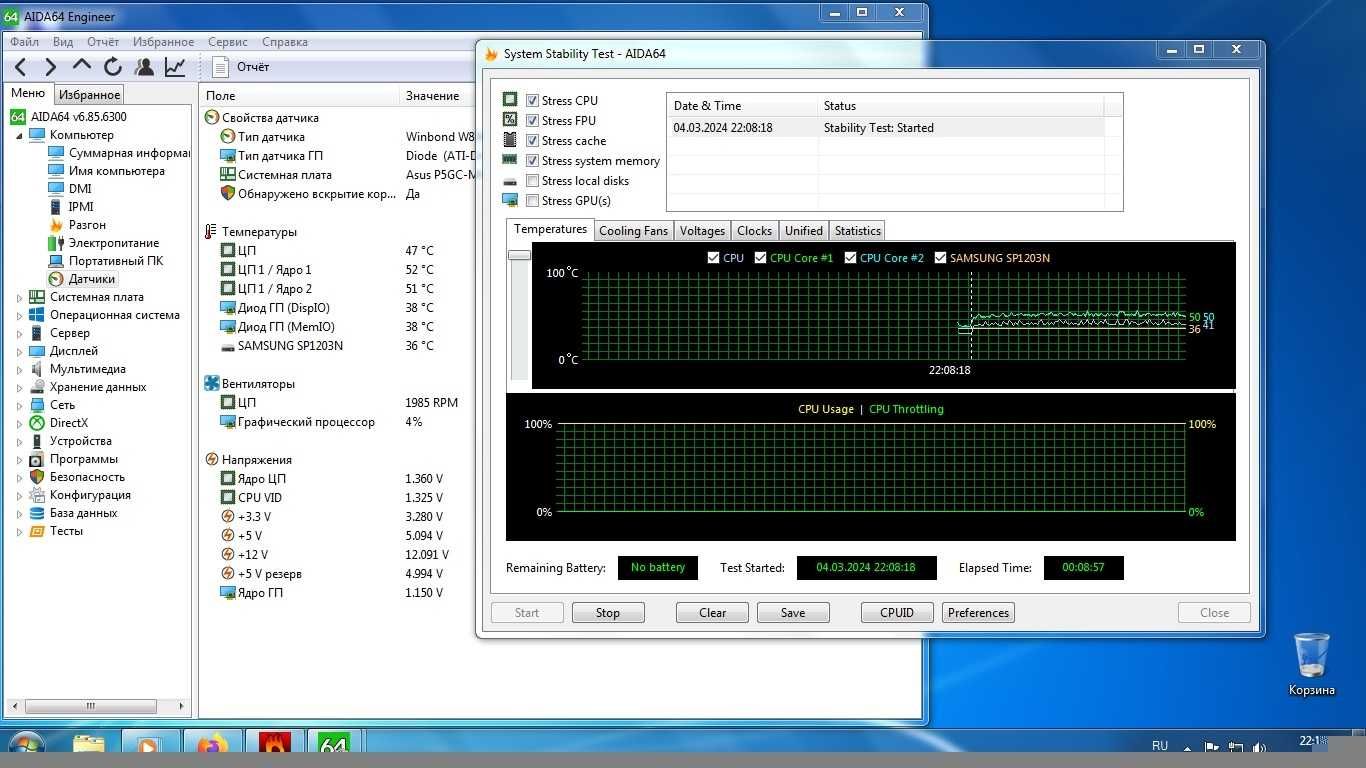Click the Save button
This screenshot has height=768, width=1366.
coord(793,613)
